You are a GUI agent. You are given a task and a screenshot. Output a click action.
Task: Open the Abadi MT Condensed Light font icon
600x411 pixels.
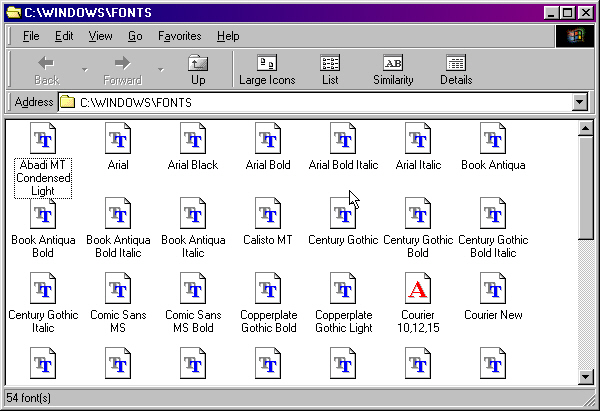[x=43, y=138]
